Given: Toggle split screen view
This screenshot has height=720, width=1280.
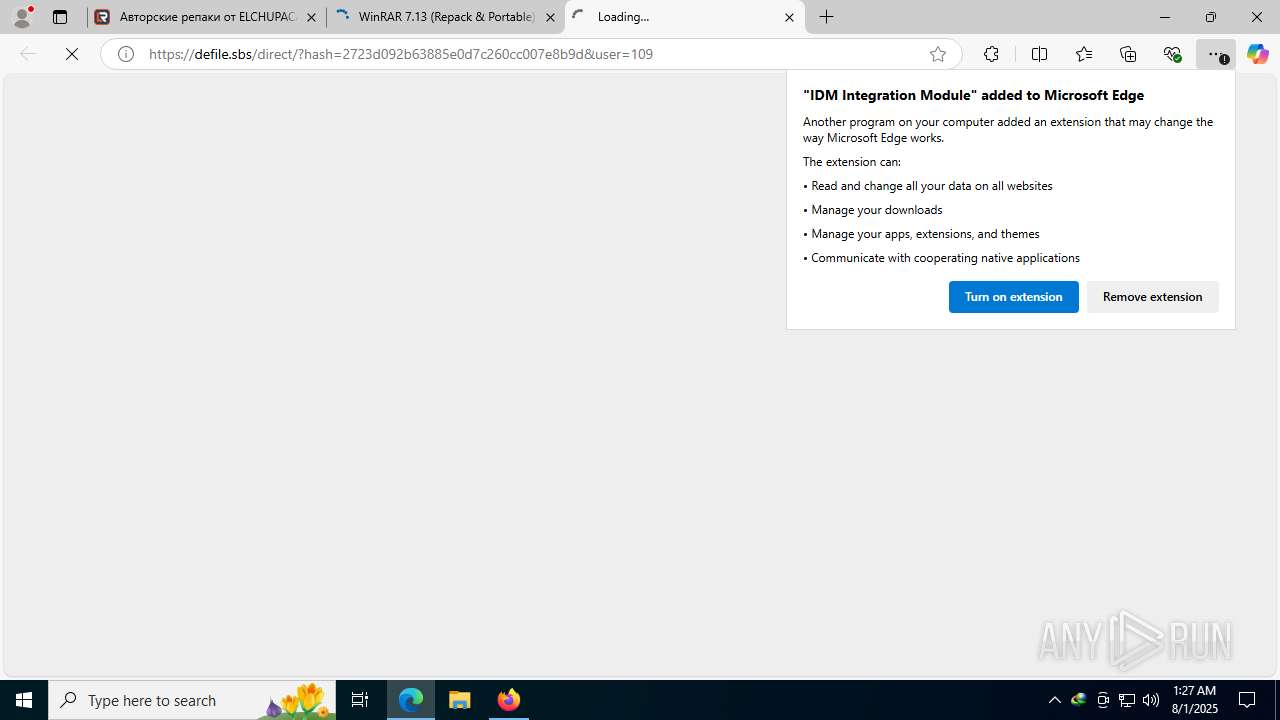Looking at the screenshot, I should click(1039, 54).
